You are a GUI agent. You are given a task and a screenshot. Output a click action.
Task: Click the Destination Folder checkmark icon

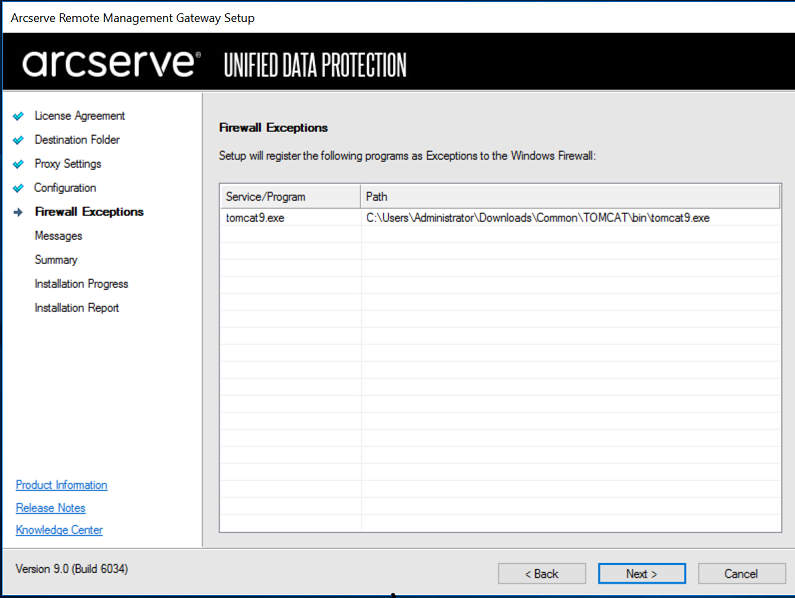click(x=18, y=140)
